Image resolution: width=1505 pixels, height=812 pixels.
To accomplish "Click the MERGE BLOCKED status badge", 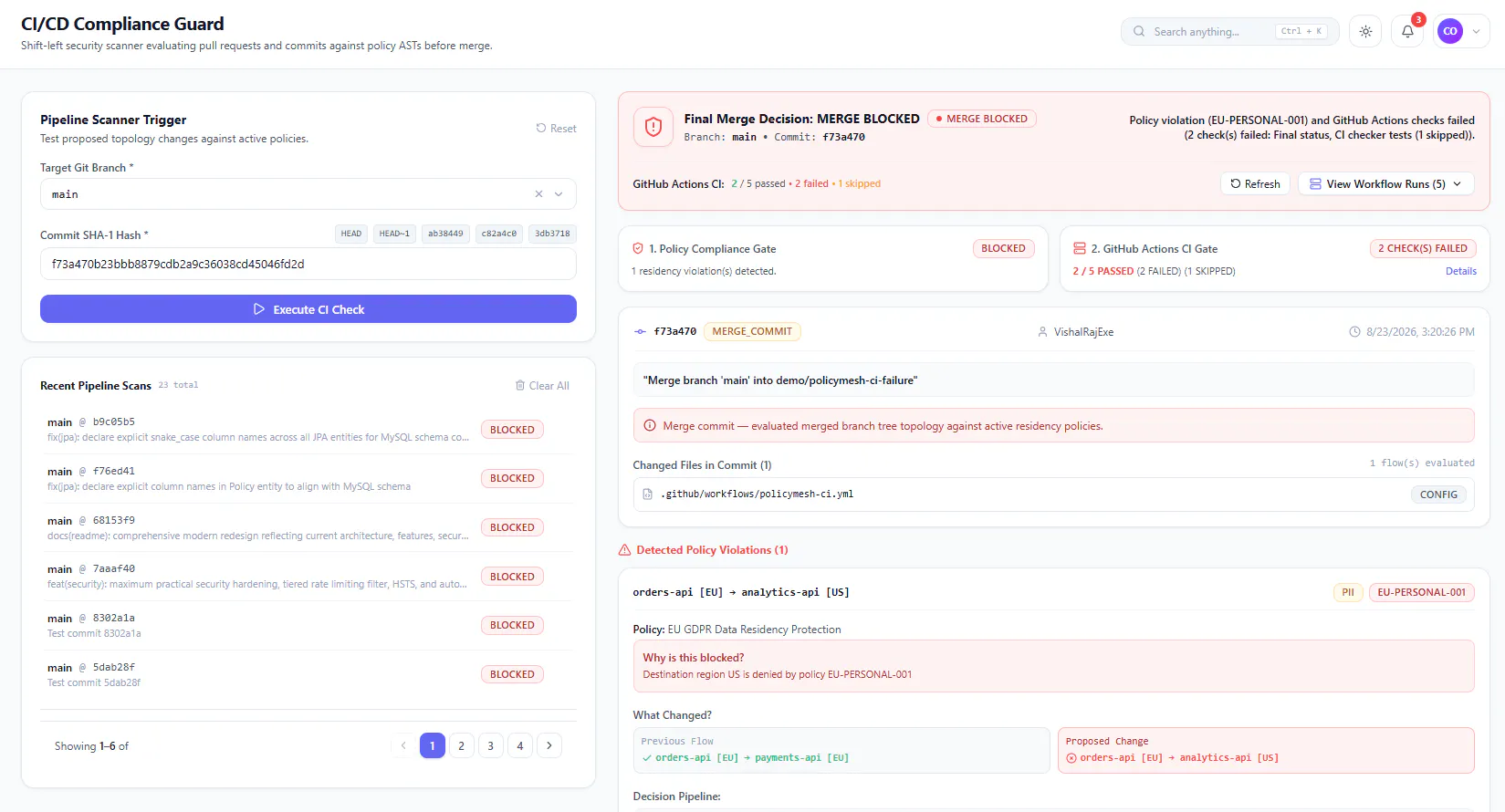I will pos(982,119).
